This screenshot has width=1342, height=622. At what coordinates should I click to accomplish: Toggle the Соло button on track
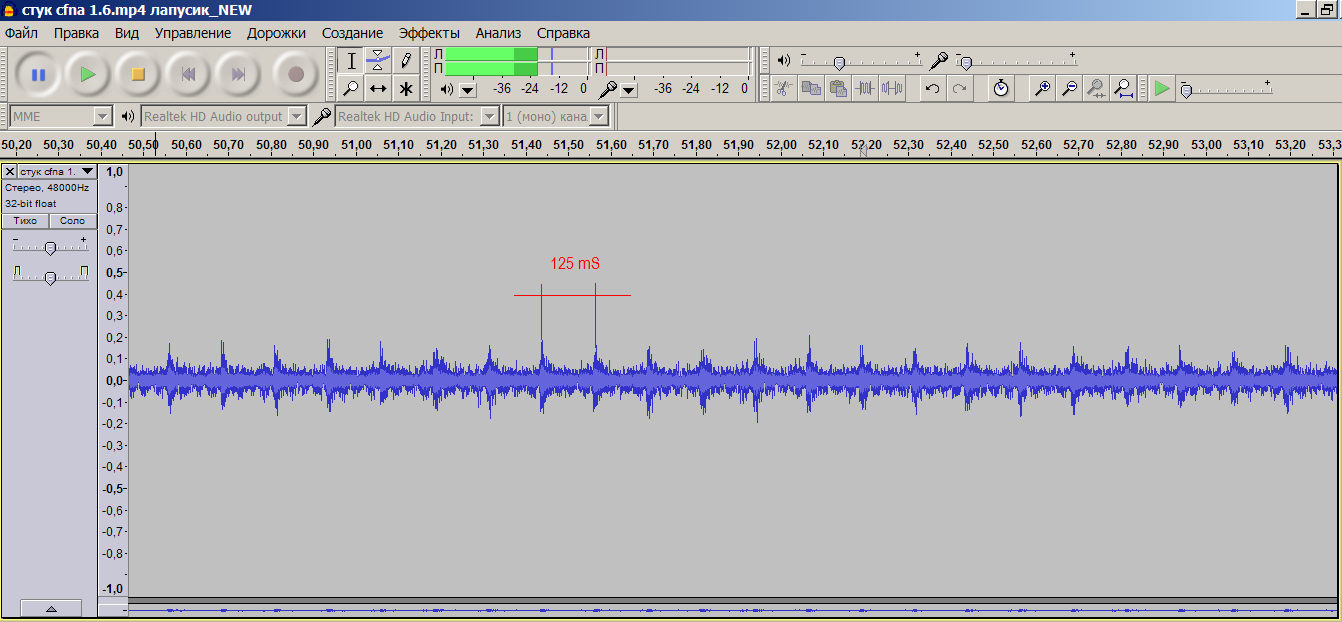[73, 221]
